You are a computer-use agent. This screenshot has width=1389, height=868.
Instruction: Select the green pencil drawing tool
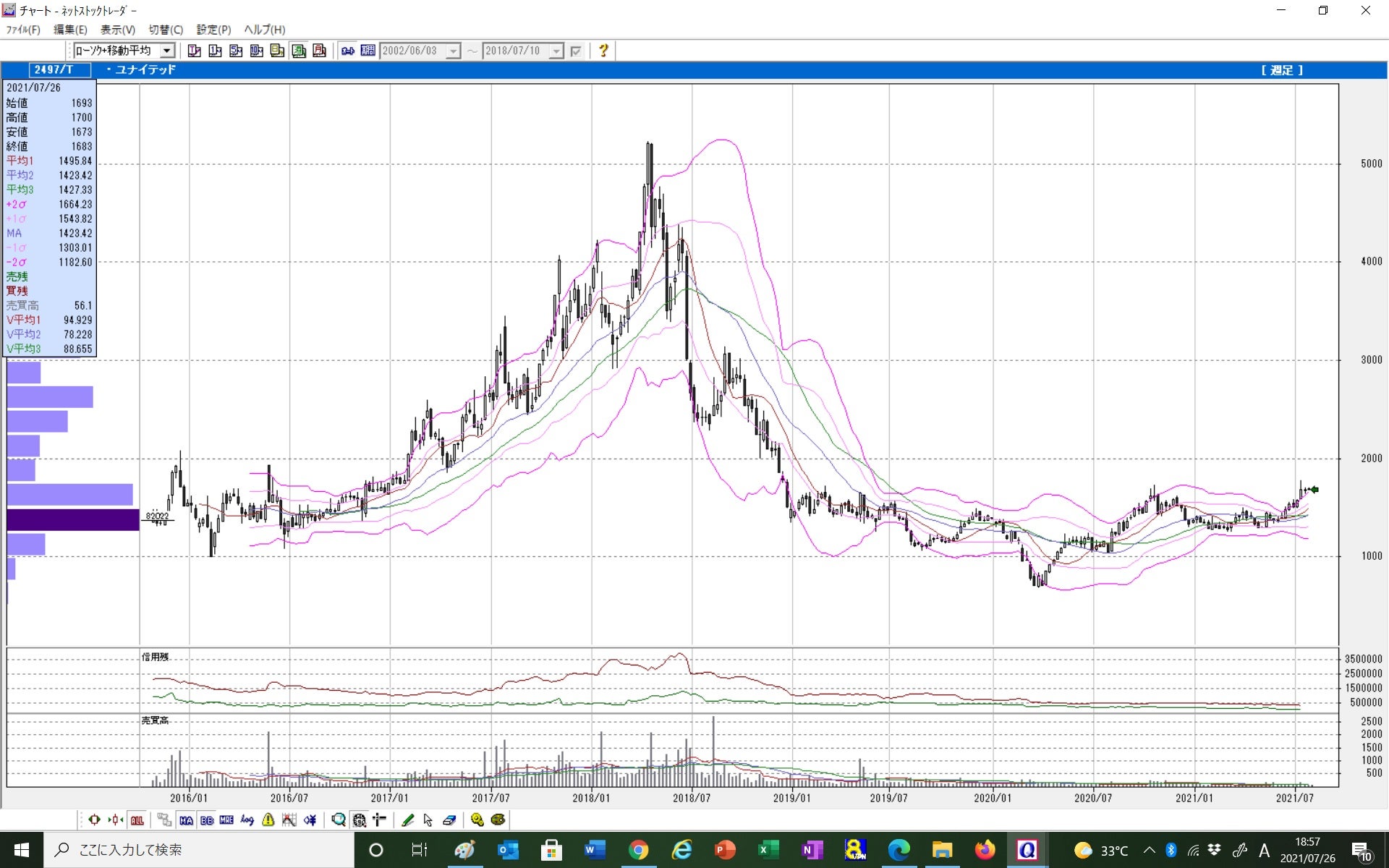(x=408, y=820)
